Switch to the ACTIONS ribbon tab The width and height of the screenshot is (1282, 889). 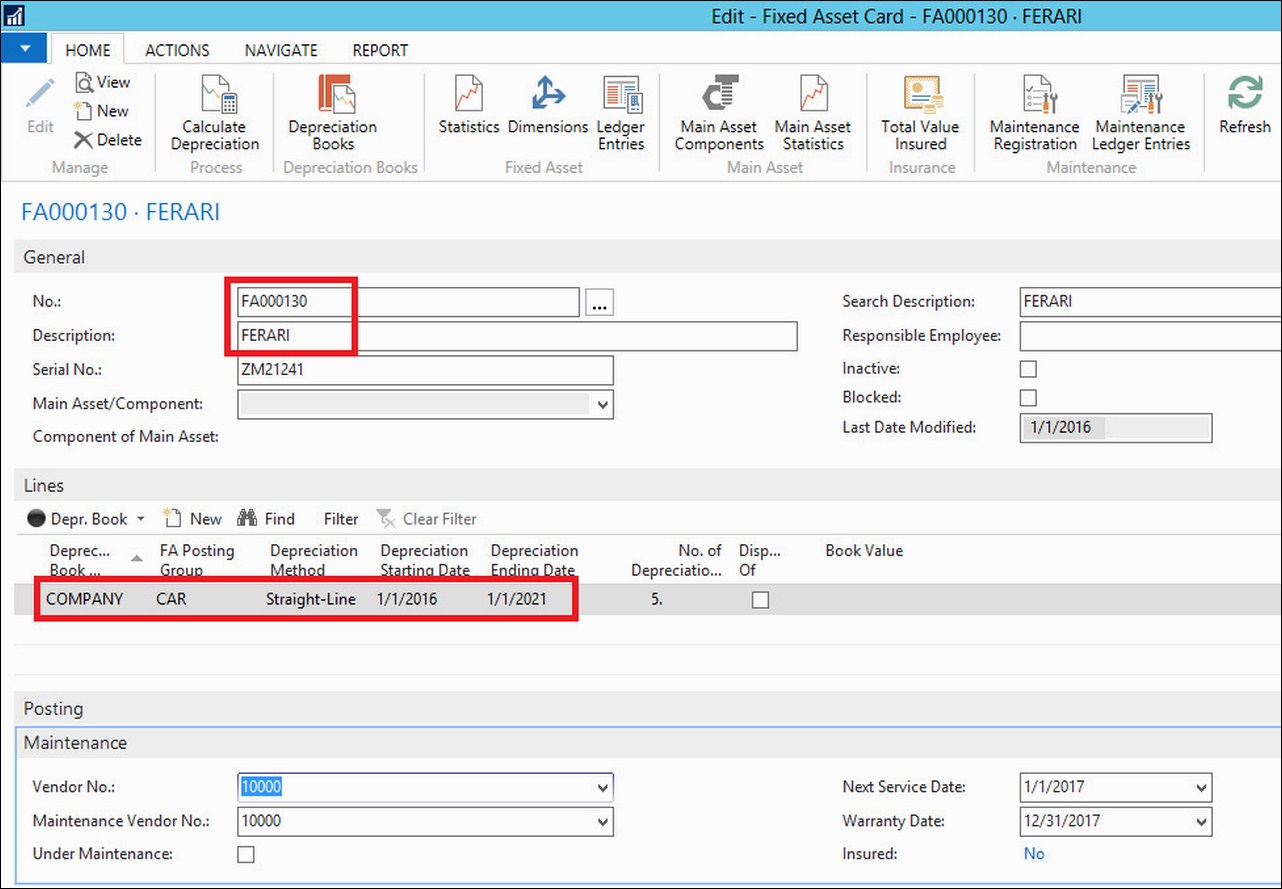coord(177,50)
